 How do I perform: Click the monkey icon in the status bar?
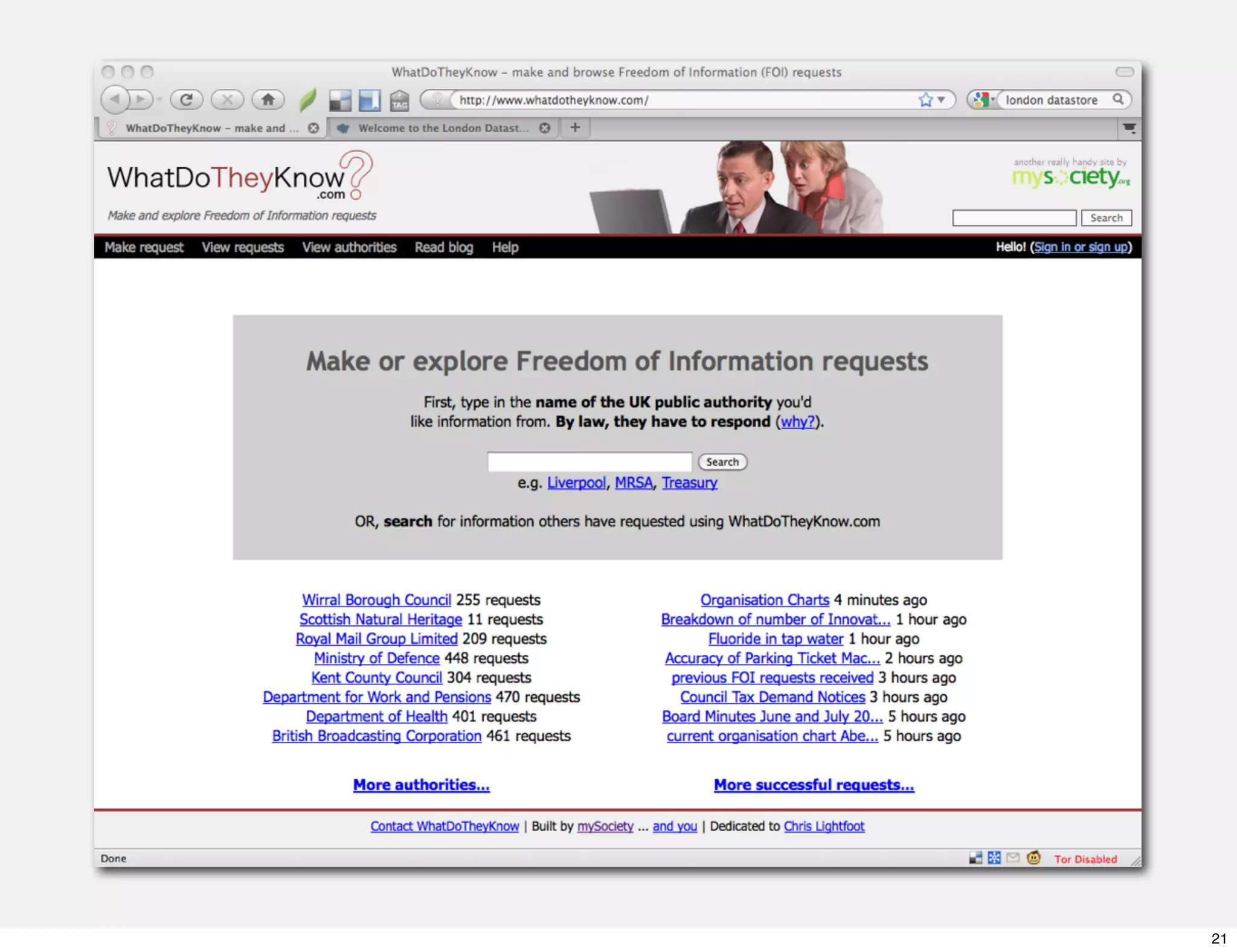[x=1033, y=858]
